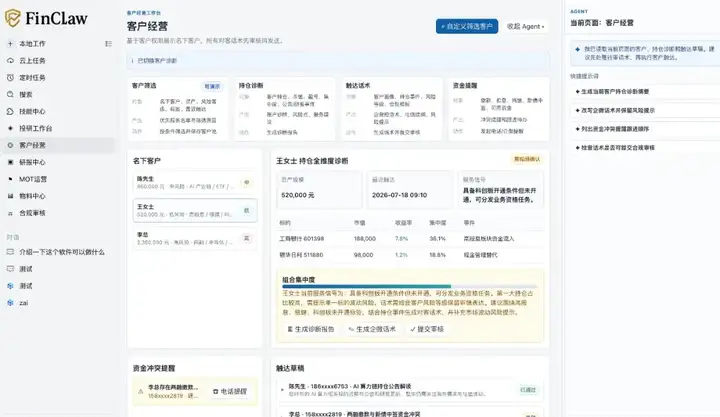Viewport: 720px width, 417px height.
Task: Open the 持仓诊断 card
Action: pyautogui.click(x=284, y=109)
